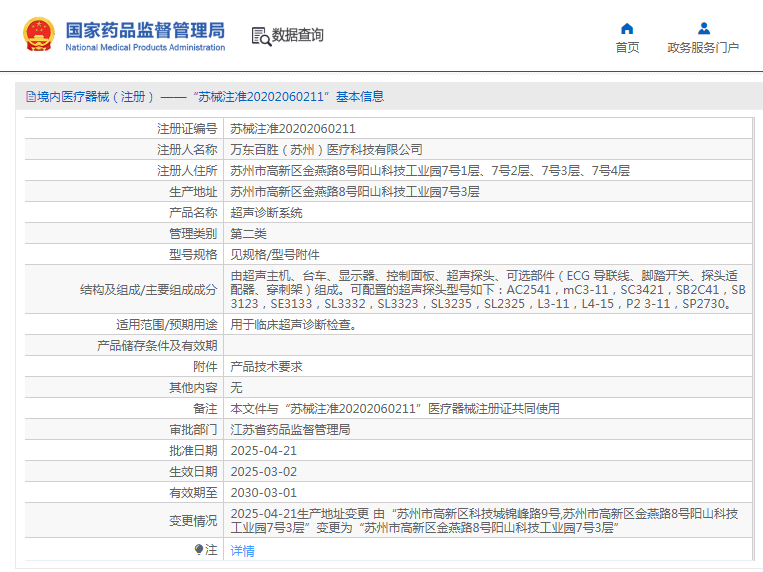Click the bulb icon beside 注
The width and height of the screenshot is (763, 572).
[x=199, y=550]
